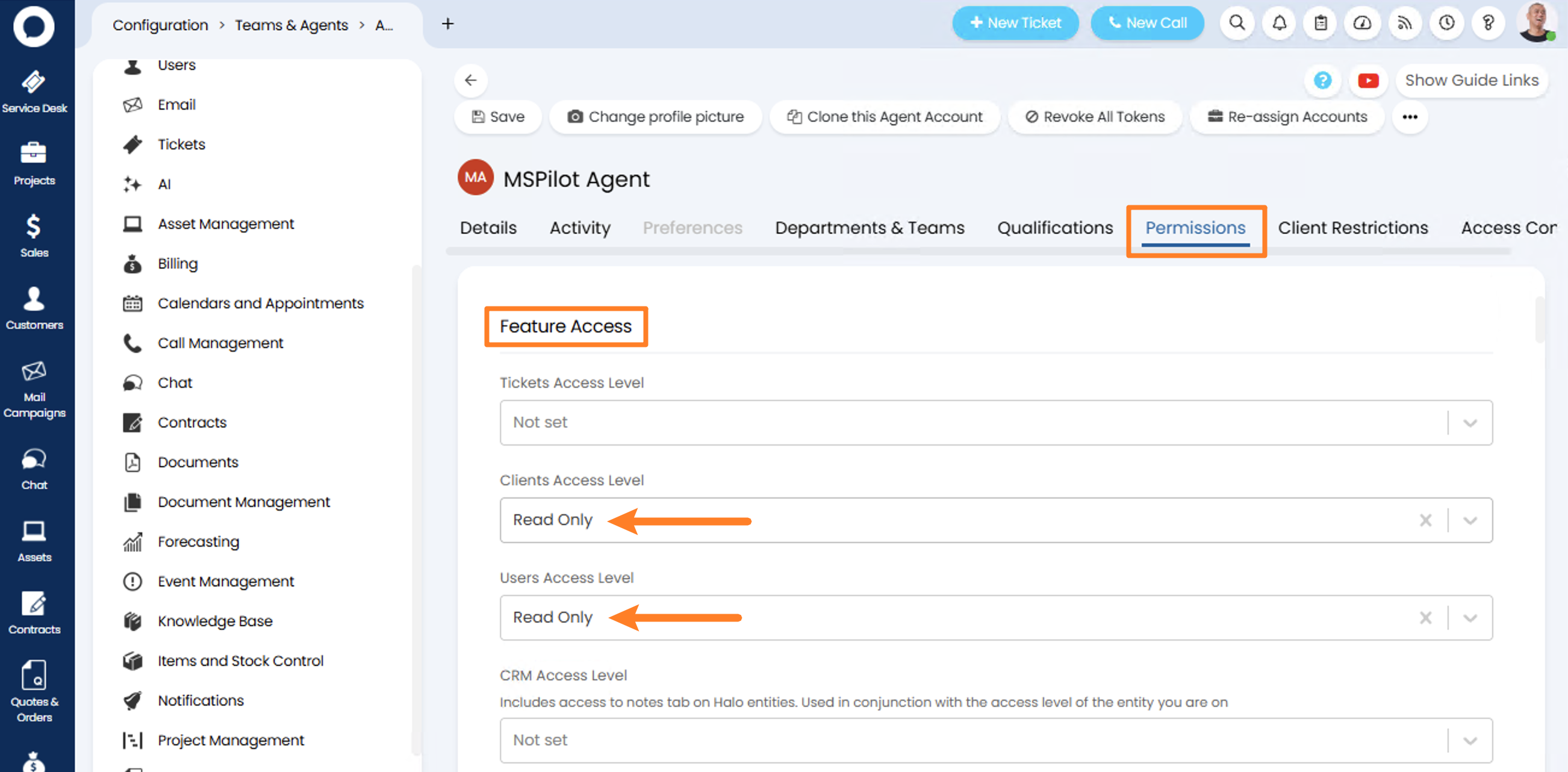The height and width of the screenshot is (772, 1568).
Task: Open Projects module in left navigation
Action: point(34,164)
